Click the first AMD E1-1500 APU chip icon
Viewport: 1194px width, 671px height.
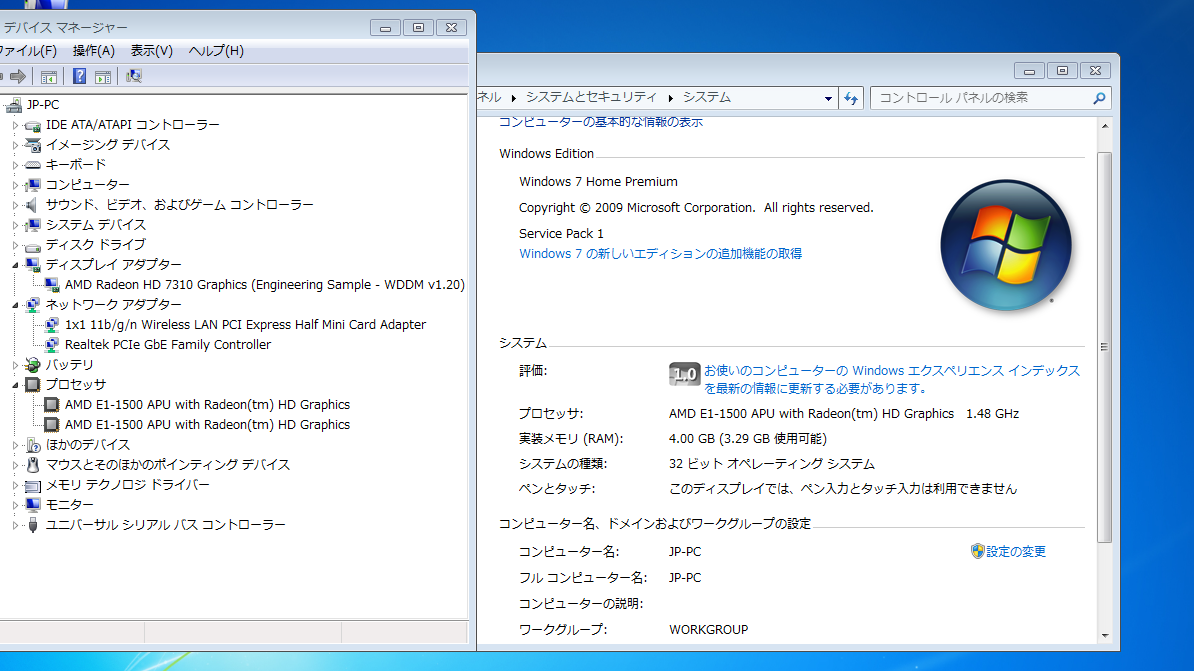(x=52, y=404)
